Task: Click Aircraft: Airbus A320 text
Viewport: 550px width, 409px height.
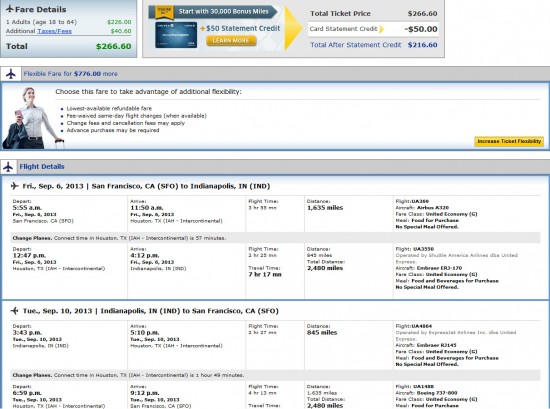Action: tap(422, 208)
